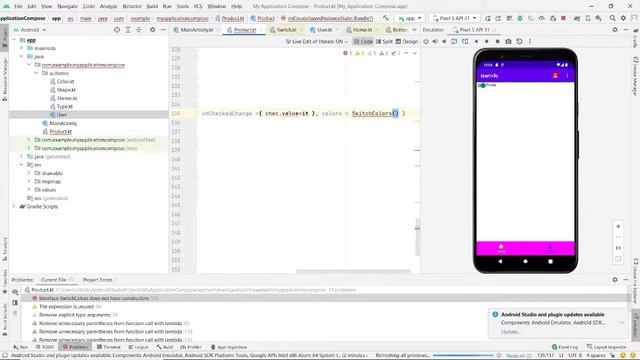The height and width of the screenshot is (360, 640).
Task: Click the Profiler gauge icon in toolbar
Action: pyautogui.click(x=542, y=18)
